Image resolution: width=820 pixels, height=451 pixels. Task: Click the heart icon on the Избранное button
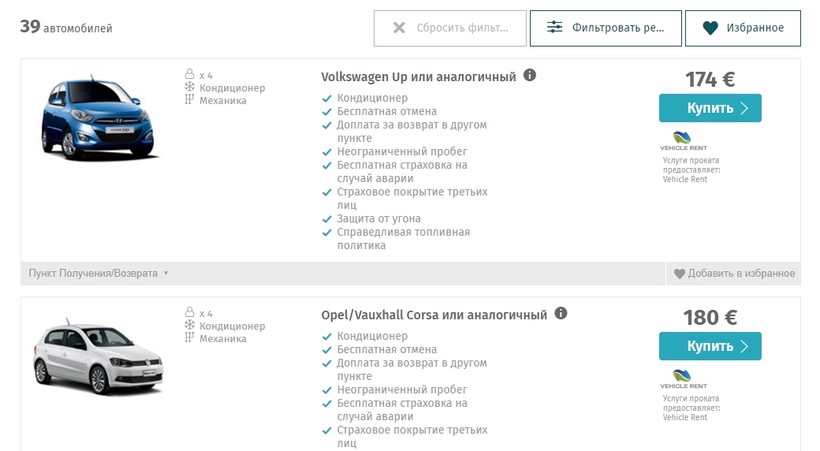click(x=711, y=28)
